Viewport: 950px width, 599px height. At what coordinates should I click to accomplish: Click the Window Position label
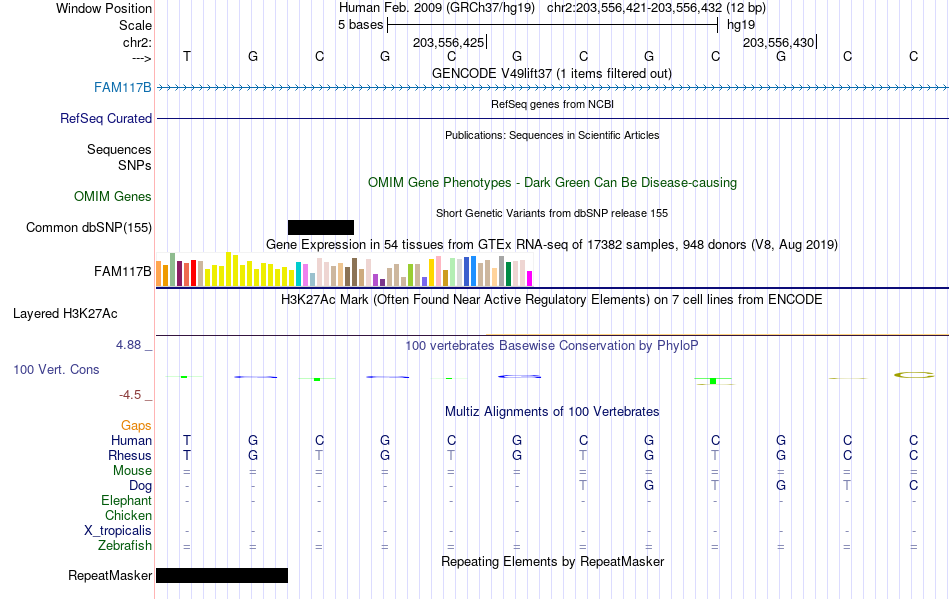click(104, 8)
